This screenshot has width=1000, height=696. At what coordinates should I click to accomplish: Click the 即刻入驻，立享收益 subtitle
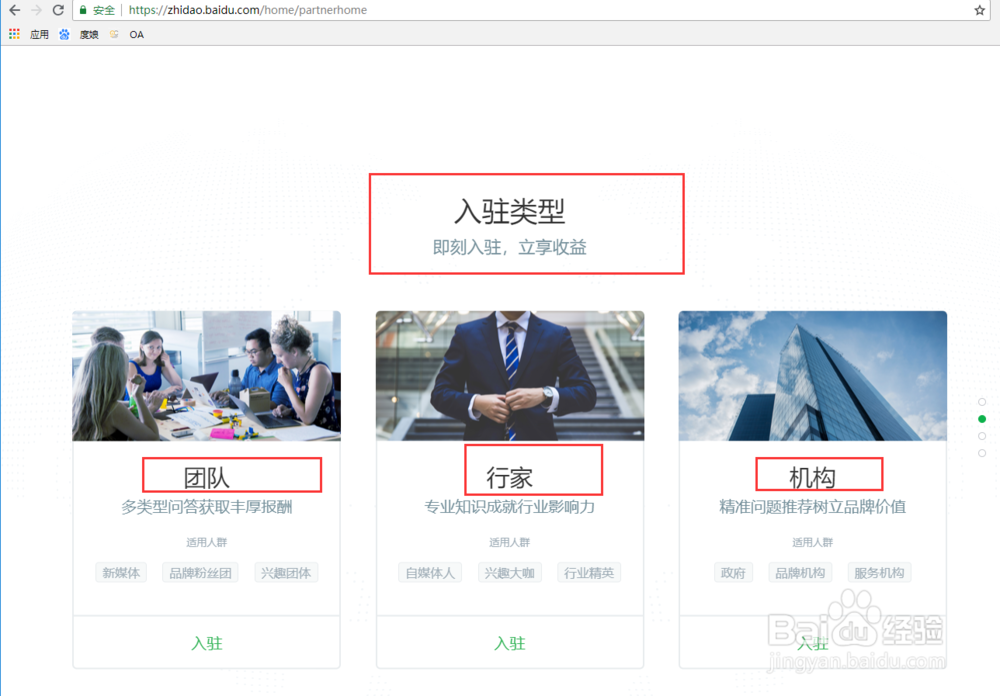(x=510, y=248)
